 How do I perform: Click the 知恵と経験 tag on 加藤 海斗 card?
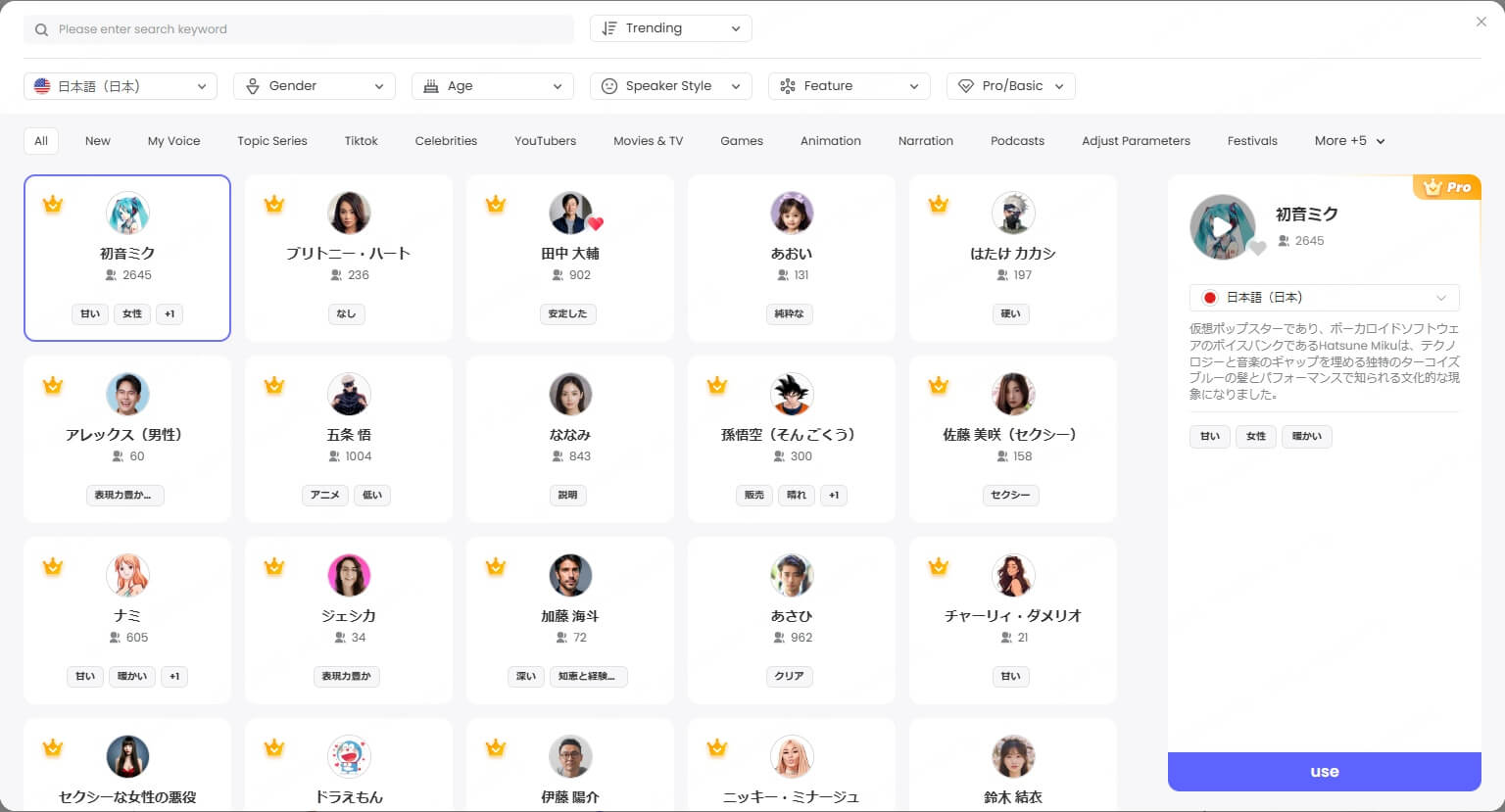(587, 677)
